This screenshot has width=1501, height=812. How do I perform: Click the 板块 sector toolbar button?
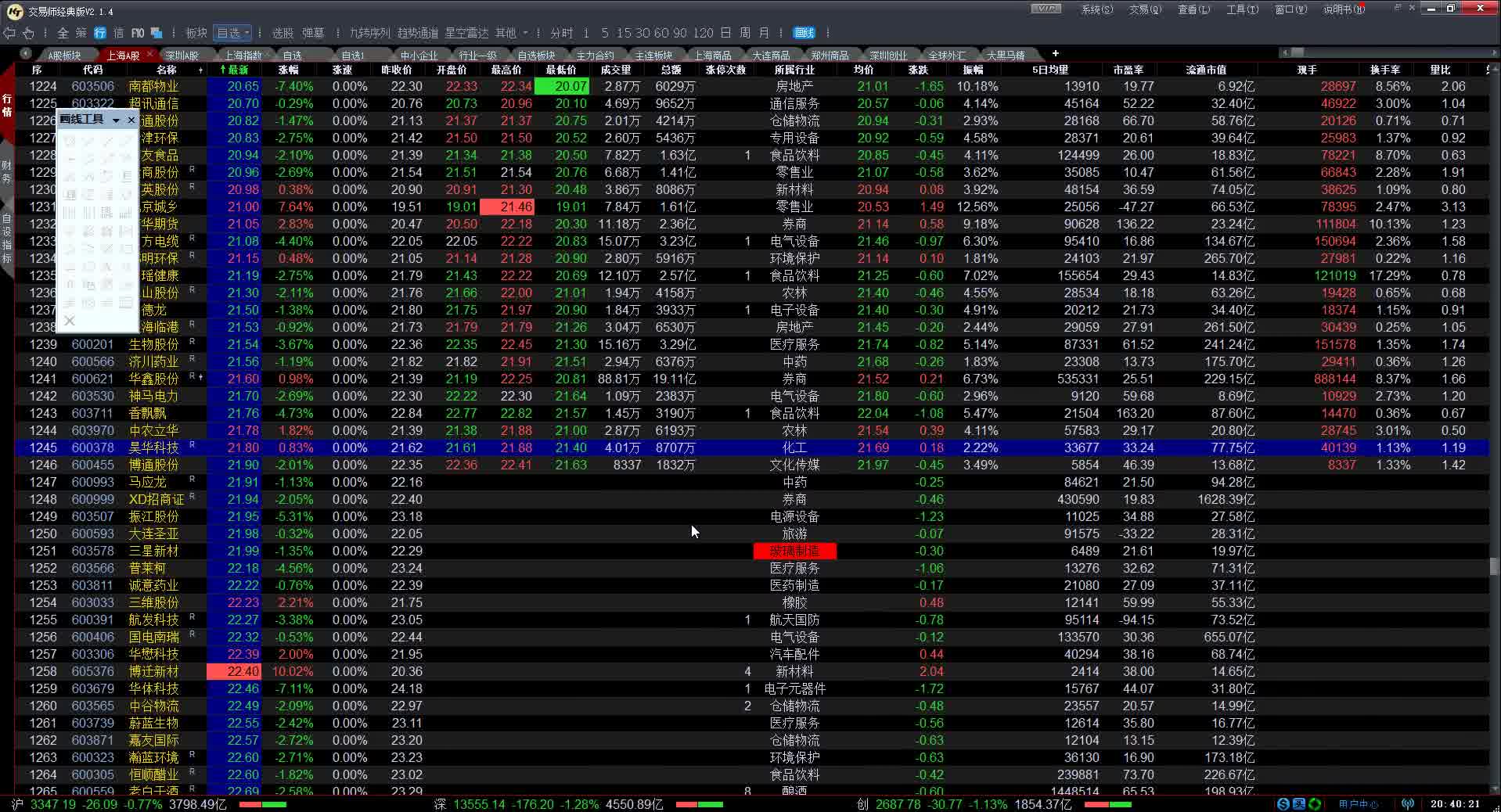click(x=196, y=33)
